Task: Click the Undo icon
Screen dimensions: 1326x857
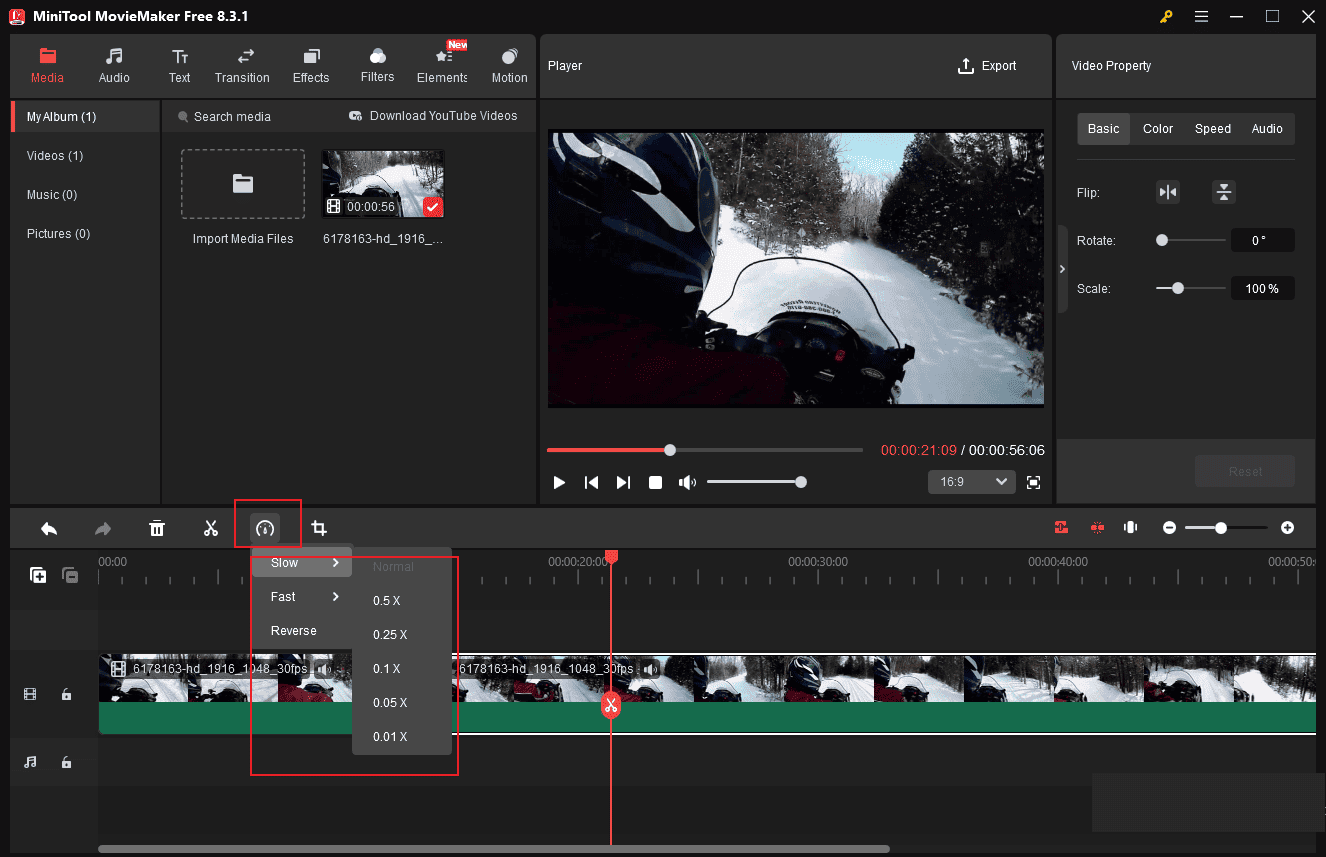Action: coord(49,527)
